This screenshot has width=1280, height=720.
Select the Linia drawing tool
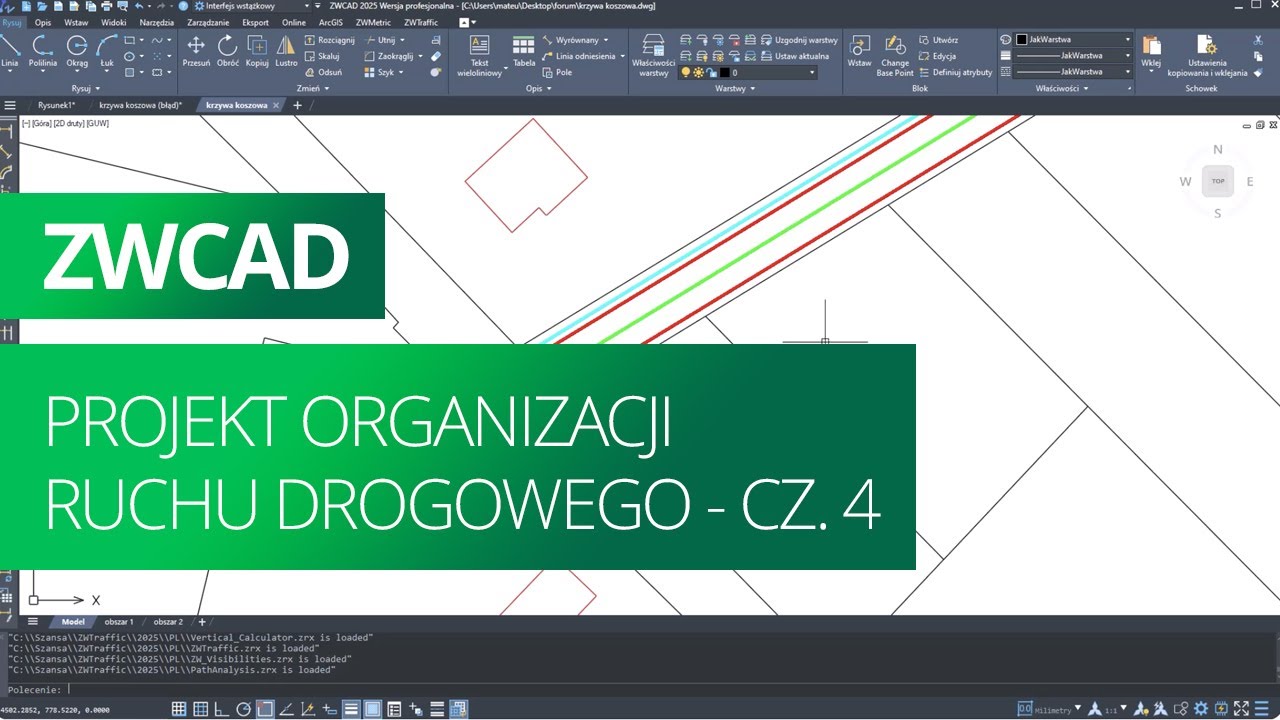coord(9,51)
